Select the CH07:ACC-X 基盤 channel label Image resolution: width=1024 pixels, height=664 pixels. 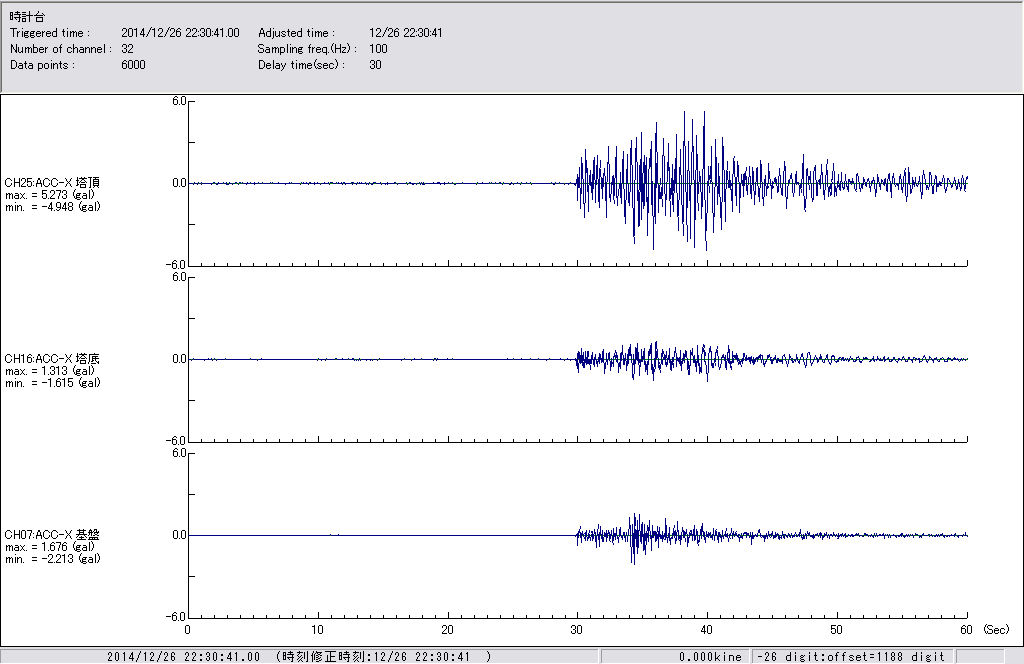point(52,534)
